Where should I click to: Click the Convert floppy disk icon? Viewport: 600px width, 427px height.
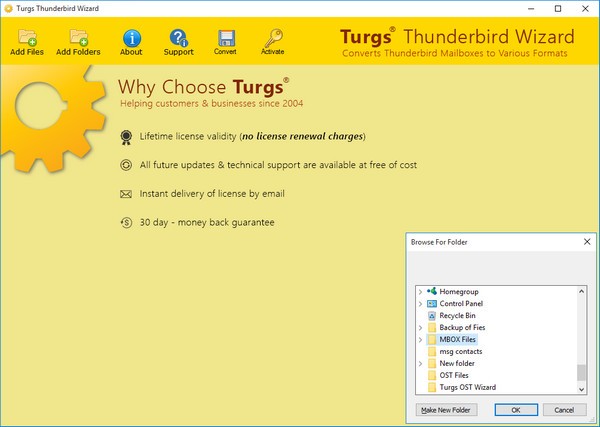point(225,40)
